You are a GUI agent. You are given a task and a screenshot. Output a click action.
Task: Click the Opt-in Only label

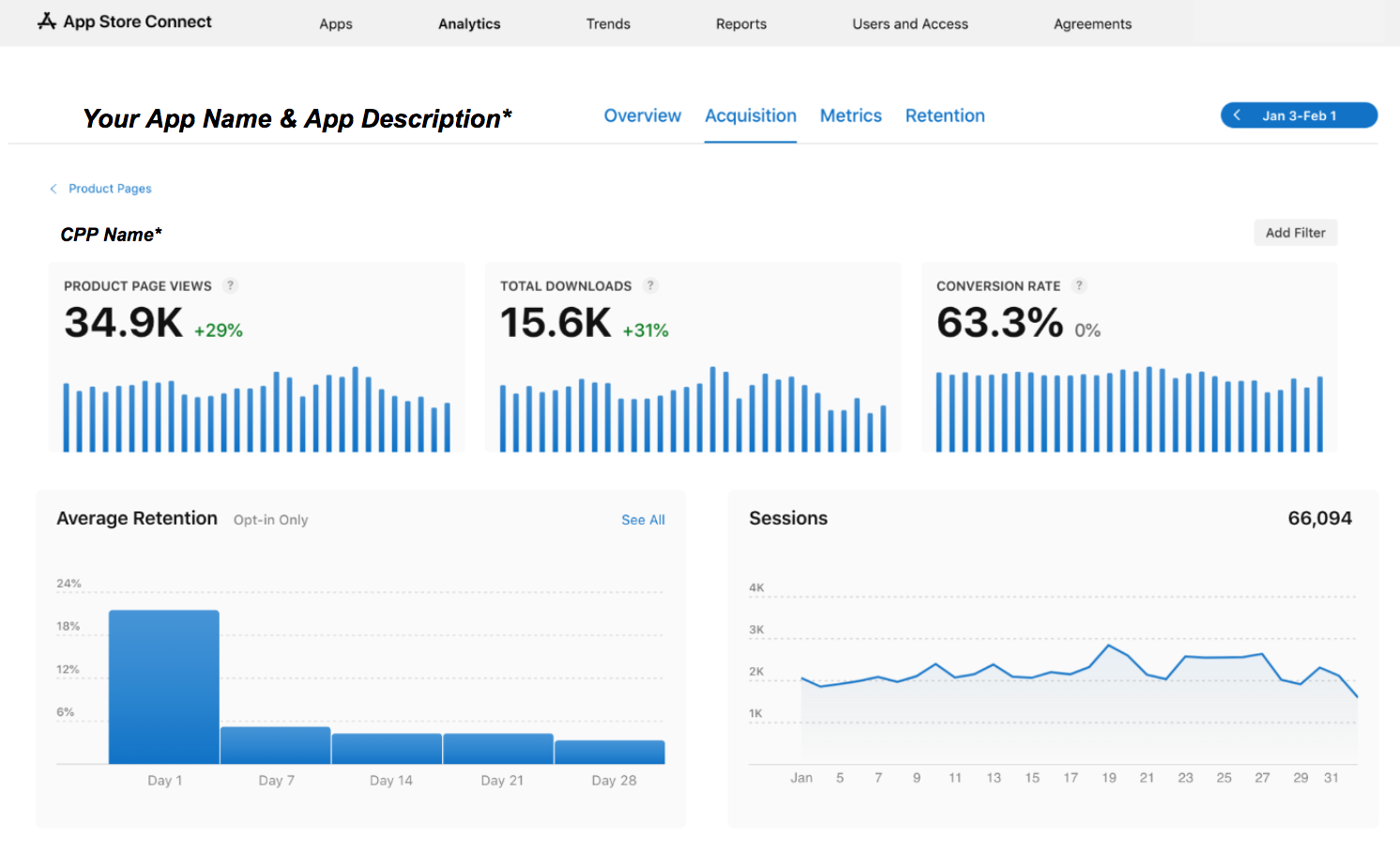coord(270,519)
